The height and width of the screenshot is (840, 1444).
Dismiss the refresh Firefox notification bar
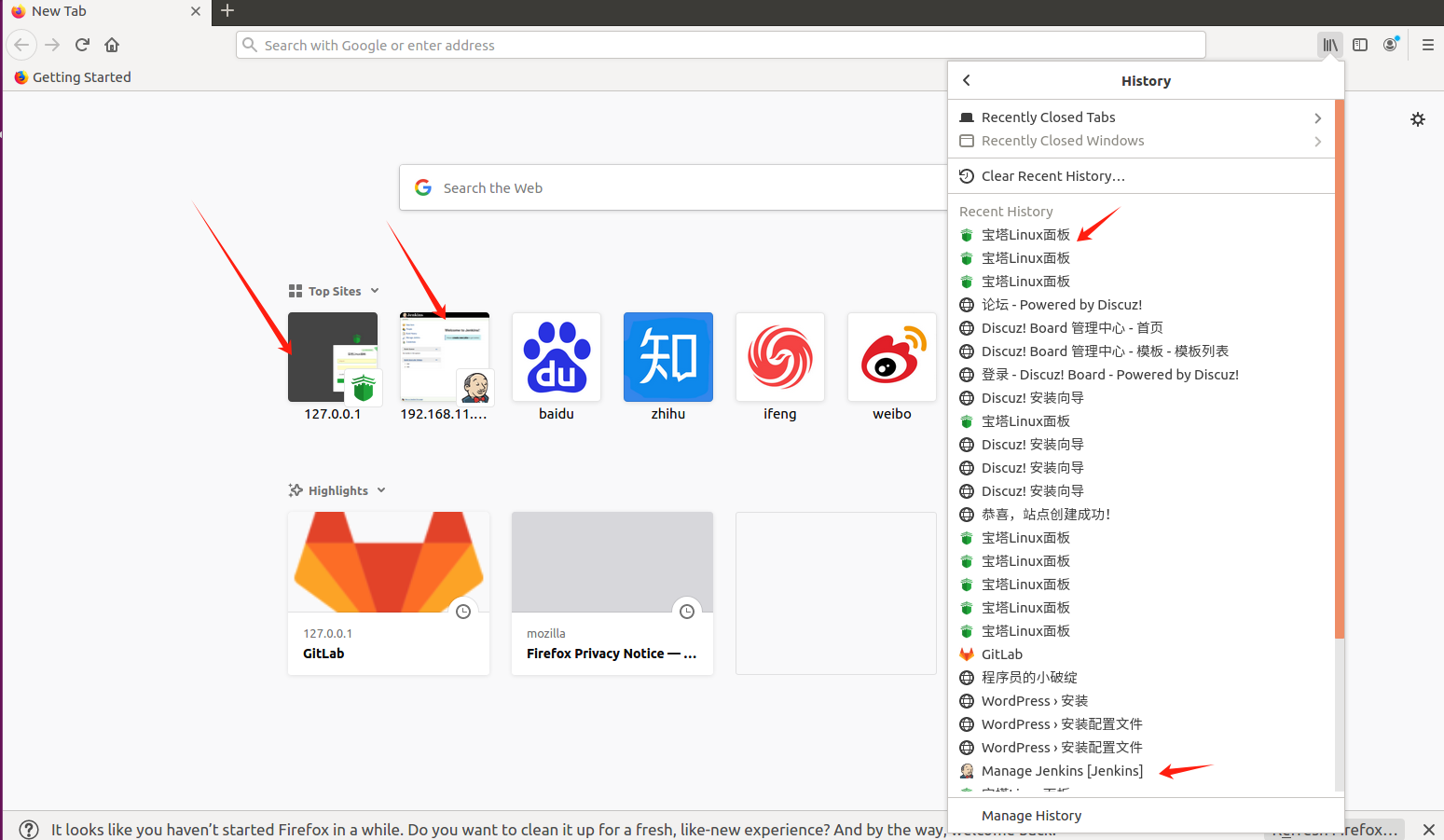[x=1428, y=830]
